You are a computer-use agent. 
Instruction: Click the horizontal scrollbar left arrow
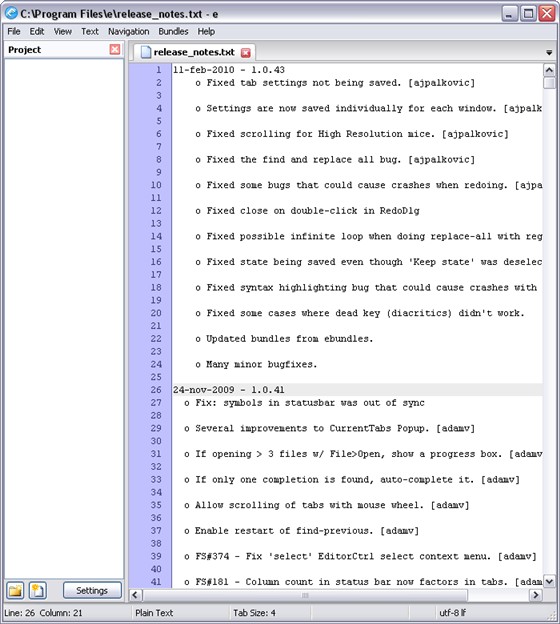point(135,595)
